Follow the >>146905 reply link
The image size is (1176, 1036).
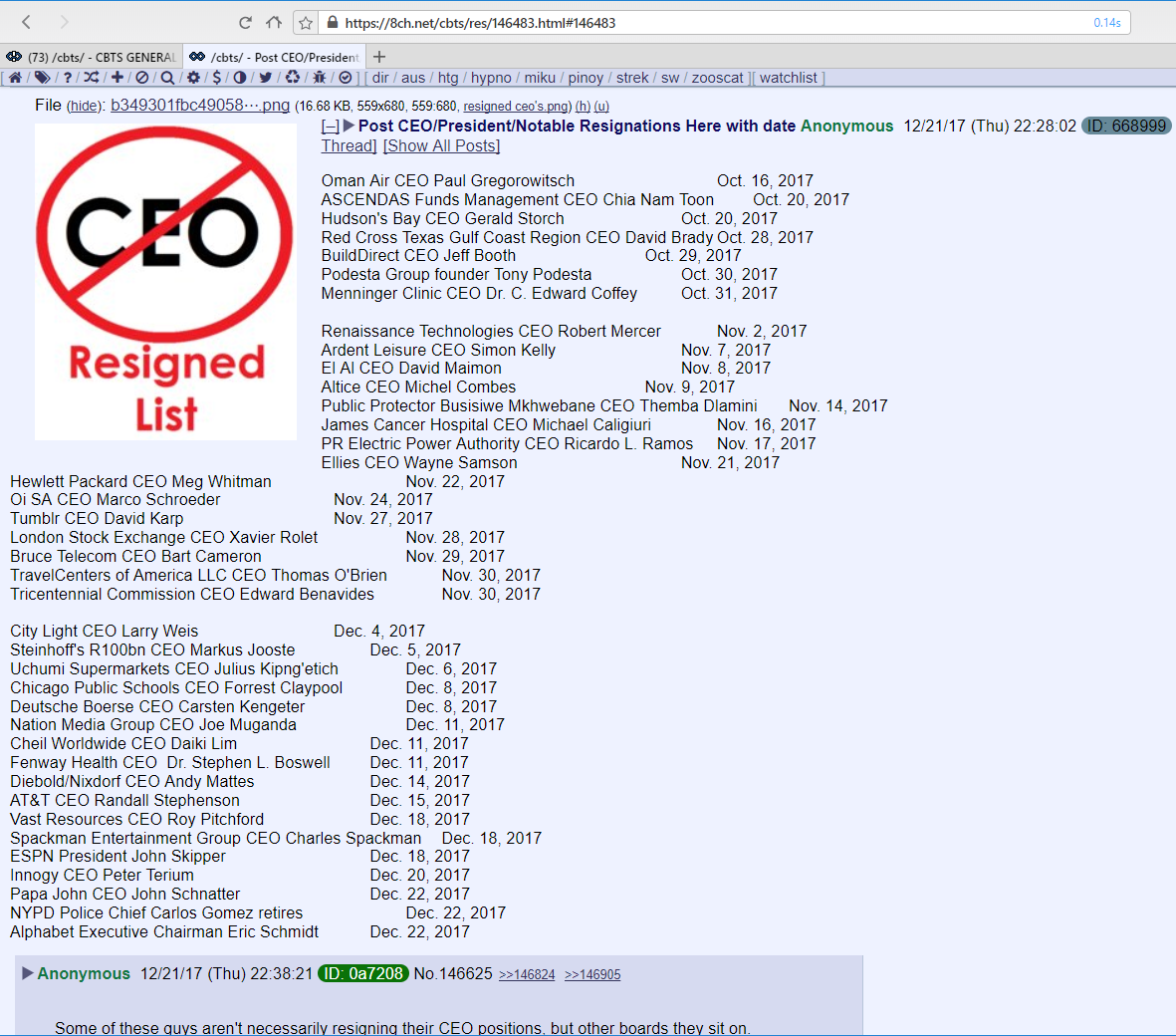(592, 974)
